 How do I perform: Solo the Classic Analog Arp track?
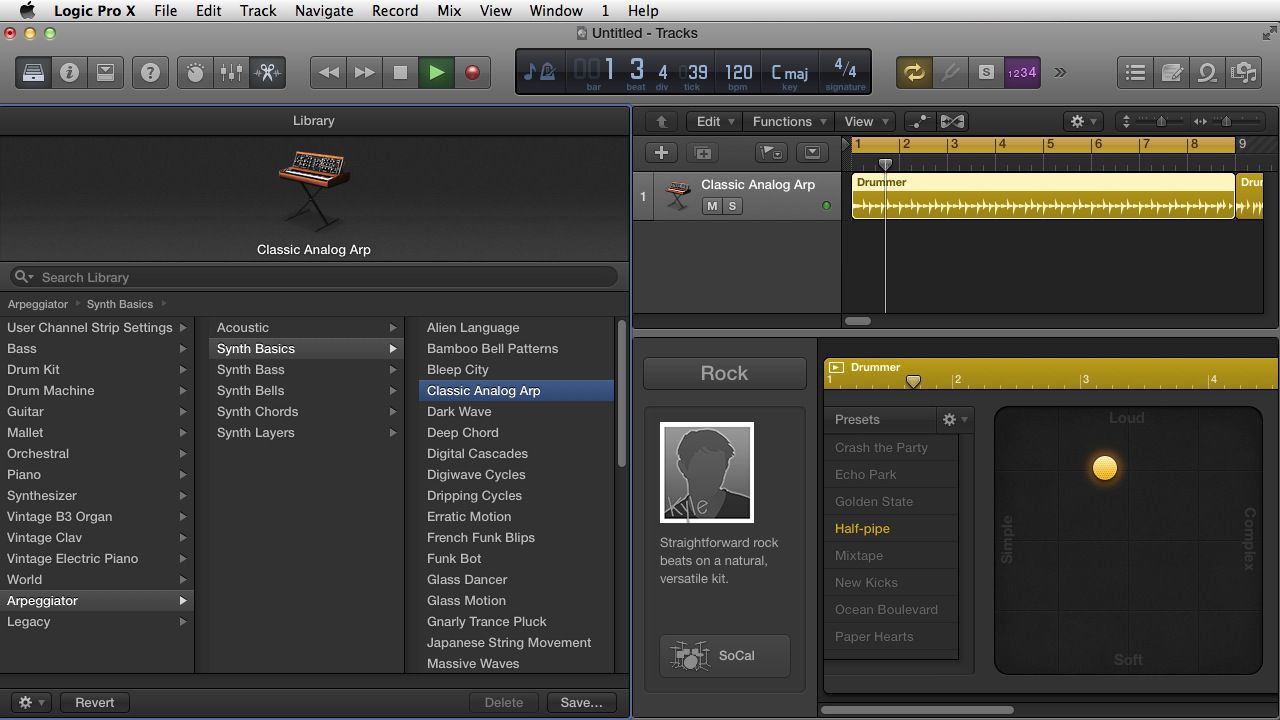(x=732, y=206)
